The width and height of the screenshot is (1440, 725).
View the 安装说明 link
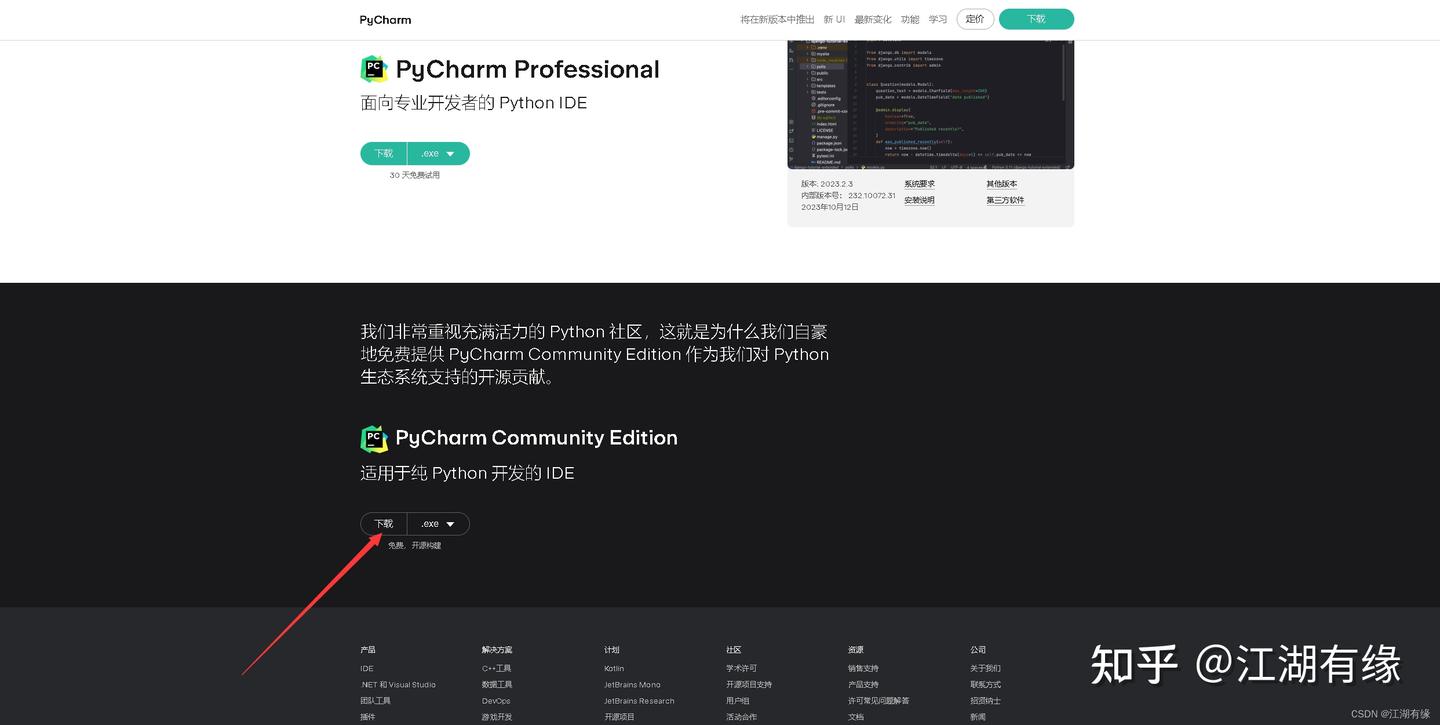tap(918, 200)
